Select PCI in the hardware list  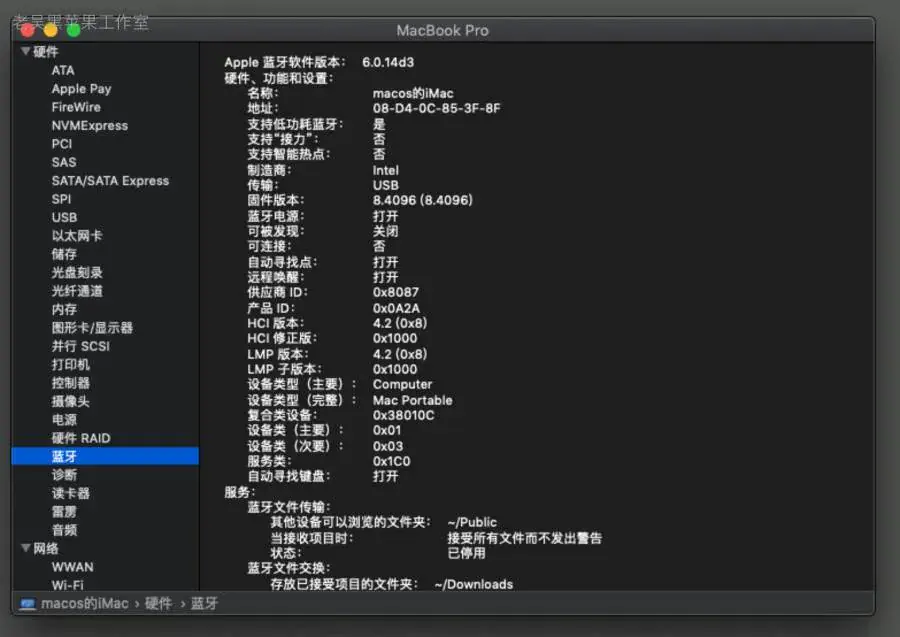click(x=61, y=143)
